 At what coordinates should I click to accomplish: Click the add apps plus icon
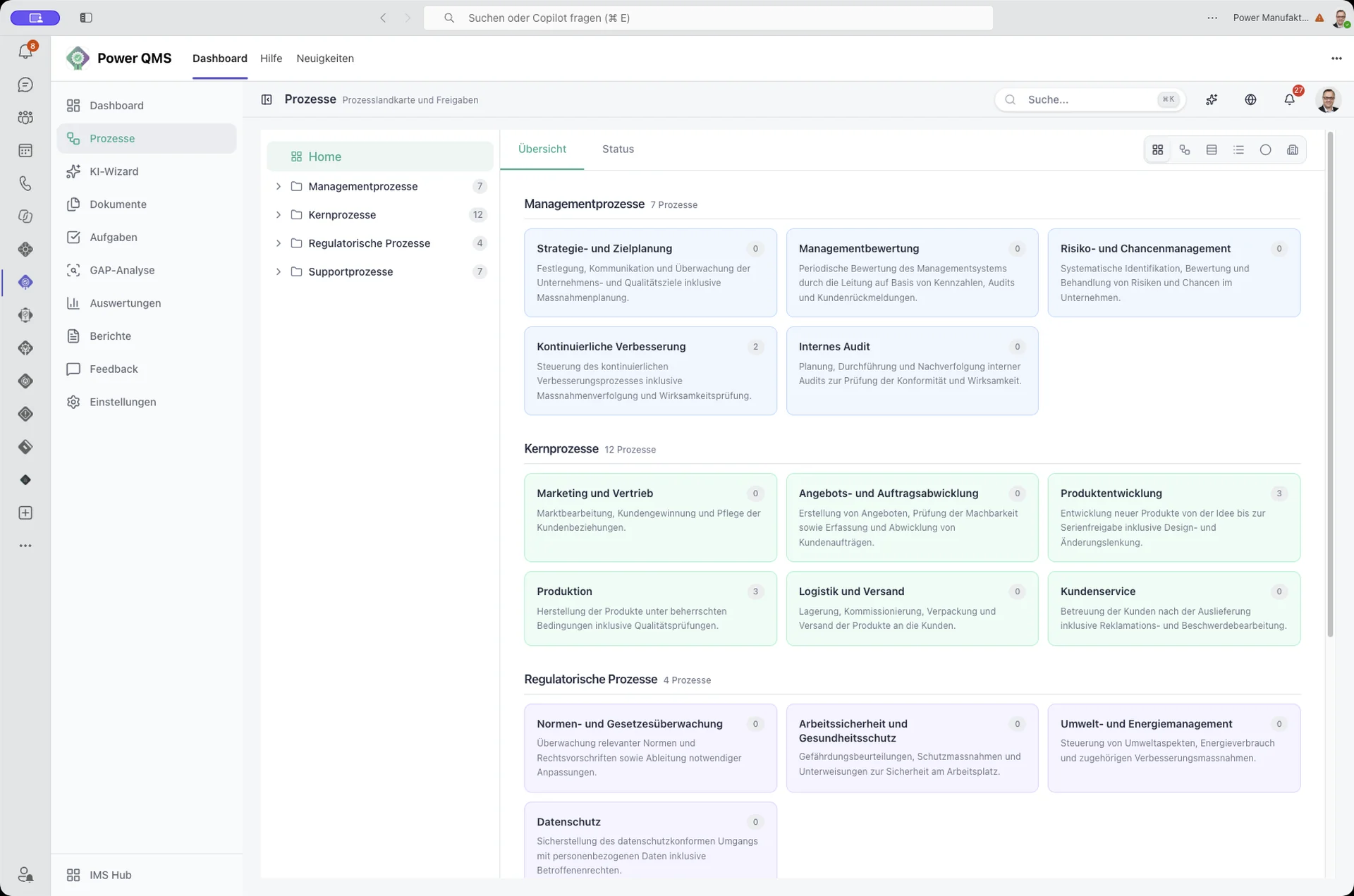coord(25,513)
